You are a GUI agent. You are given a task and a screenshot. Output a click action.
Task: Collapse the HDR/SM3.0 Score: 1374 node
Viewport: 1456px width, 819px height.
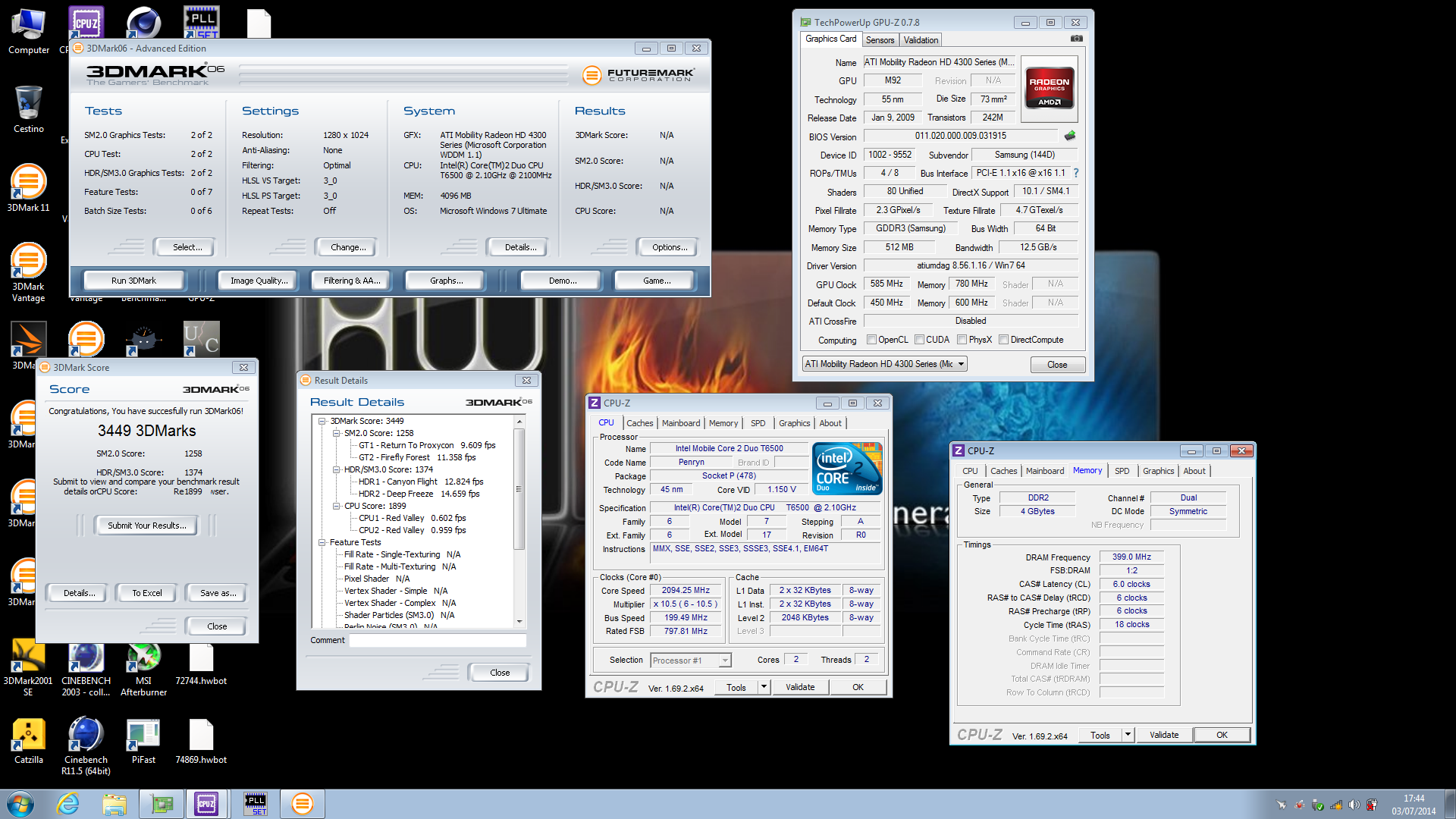coord(336,469)
